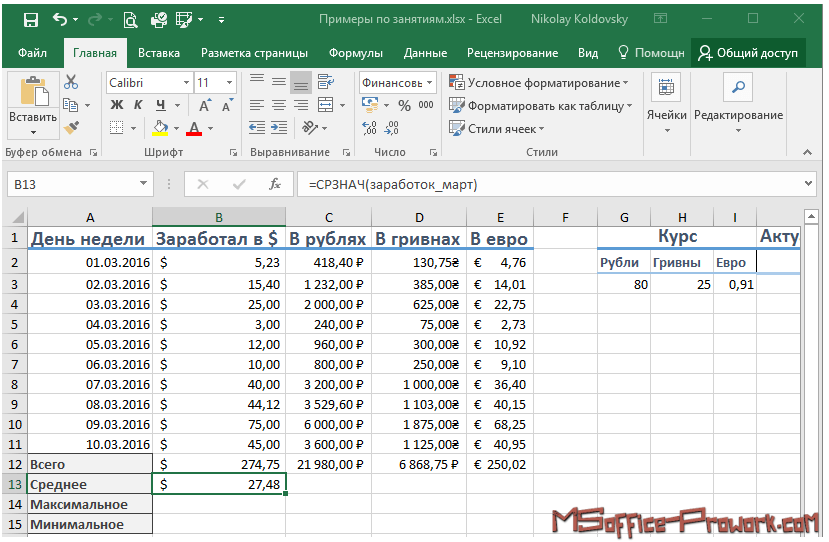This screenshot has height=542, width=829.
Task: Collapse the ribbon with the chevron
Action: pos(807,152)
